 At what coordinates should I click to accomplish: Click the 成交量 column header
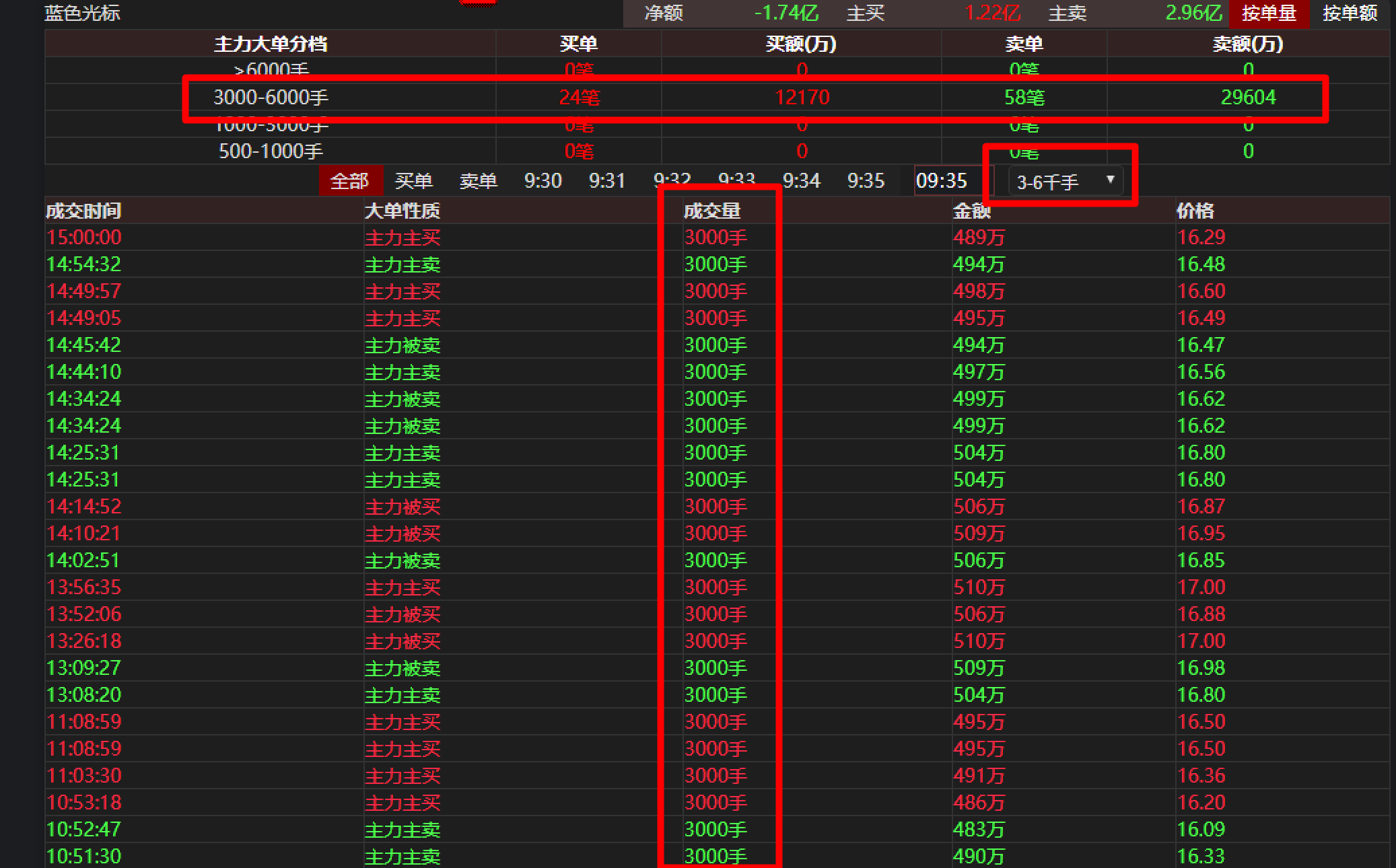tap(711, 211)
